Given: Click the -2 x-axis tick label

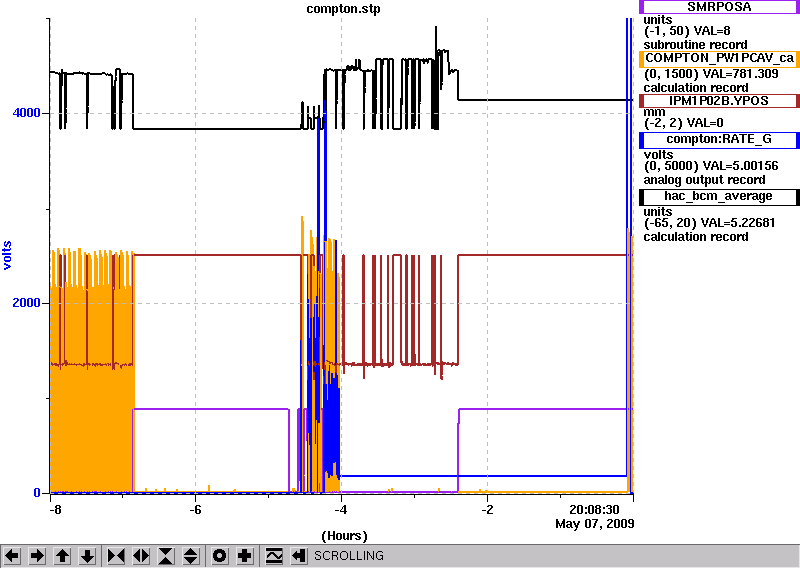Looking at the screenshot, I should click(x=487, y=510).
